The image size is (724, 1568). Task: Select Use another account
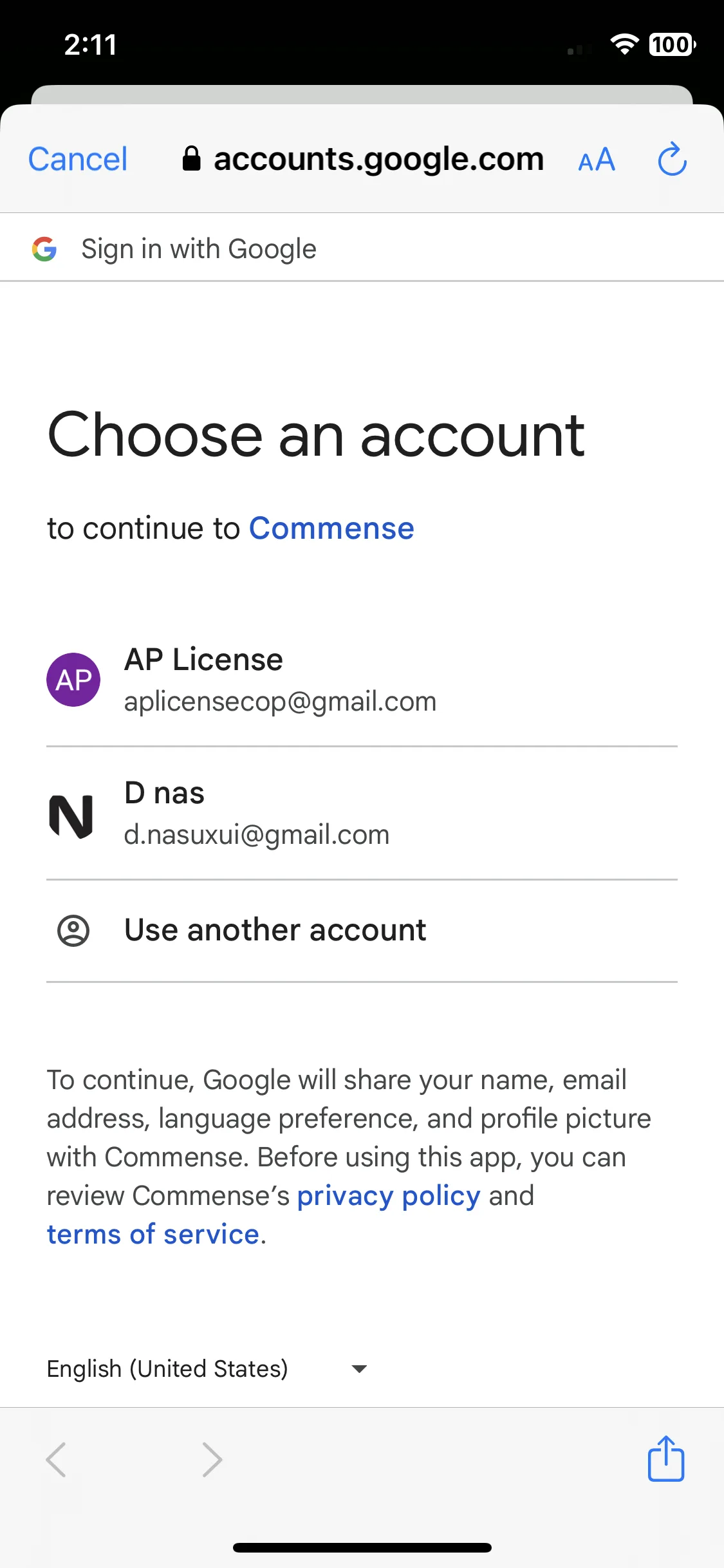point(362,931)
